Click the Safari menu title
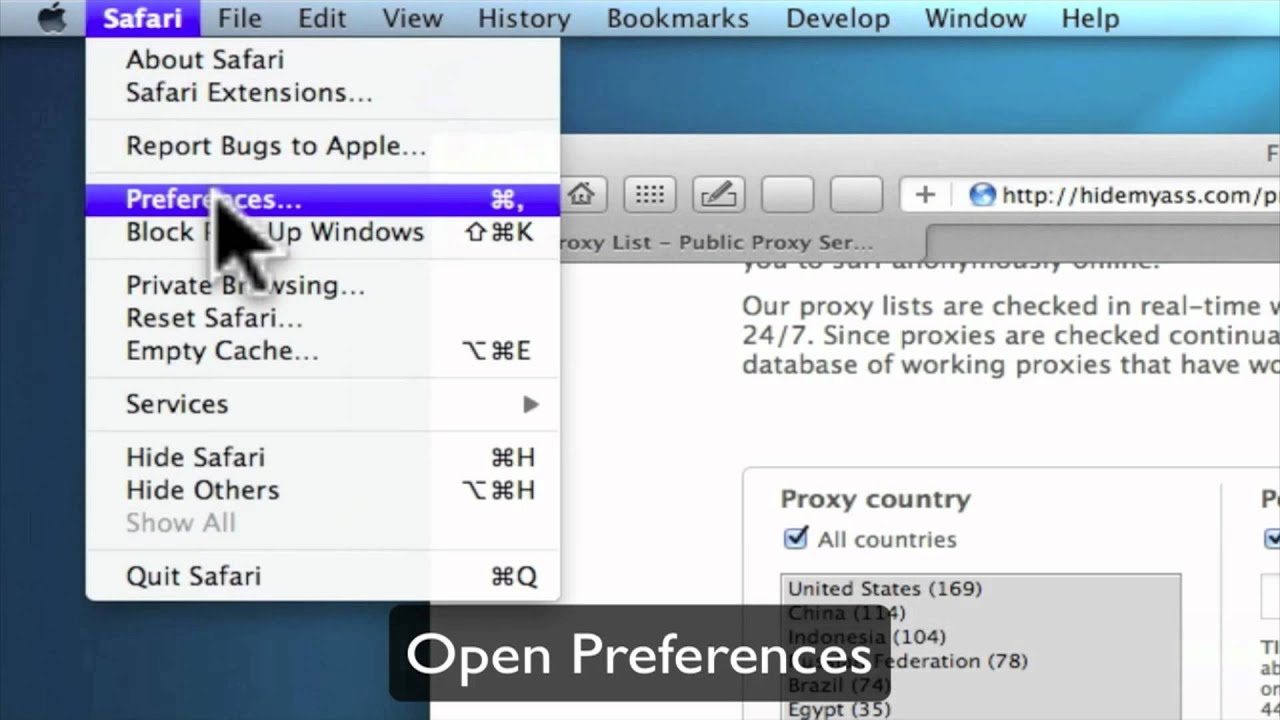 coord(142,18)
